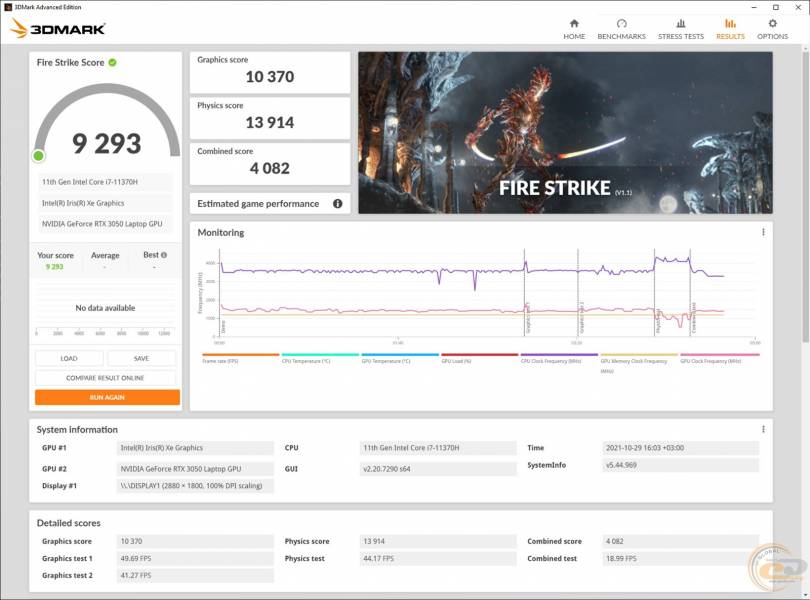
Task: Toggle the GPU Load (%) legend series
Action: coord(480,358)
